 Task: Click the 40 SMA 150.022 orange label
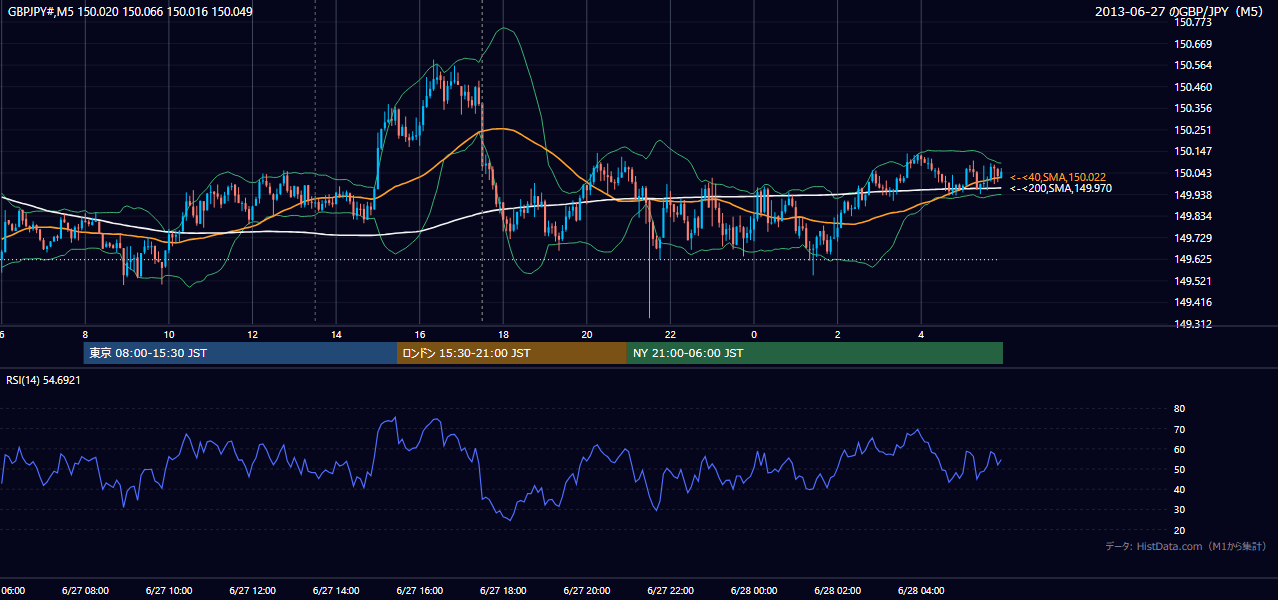[1058, 177]
